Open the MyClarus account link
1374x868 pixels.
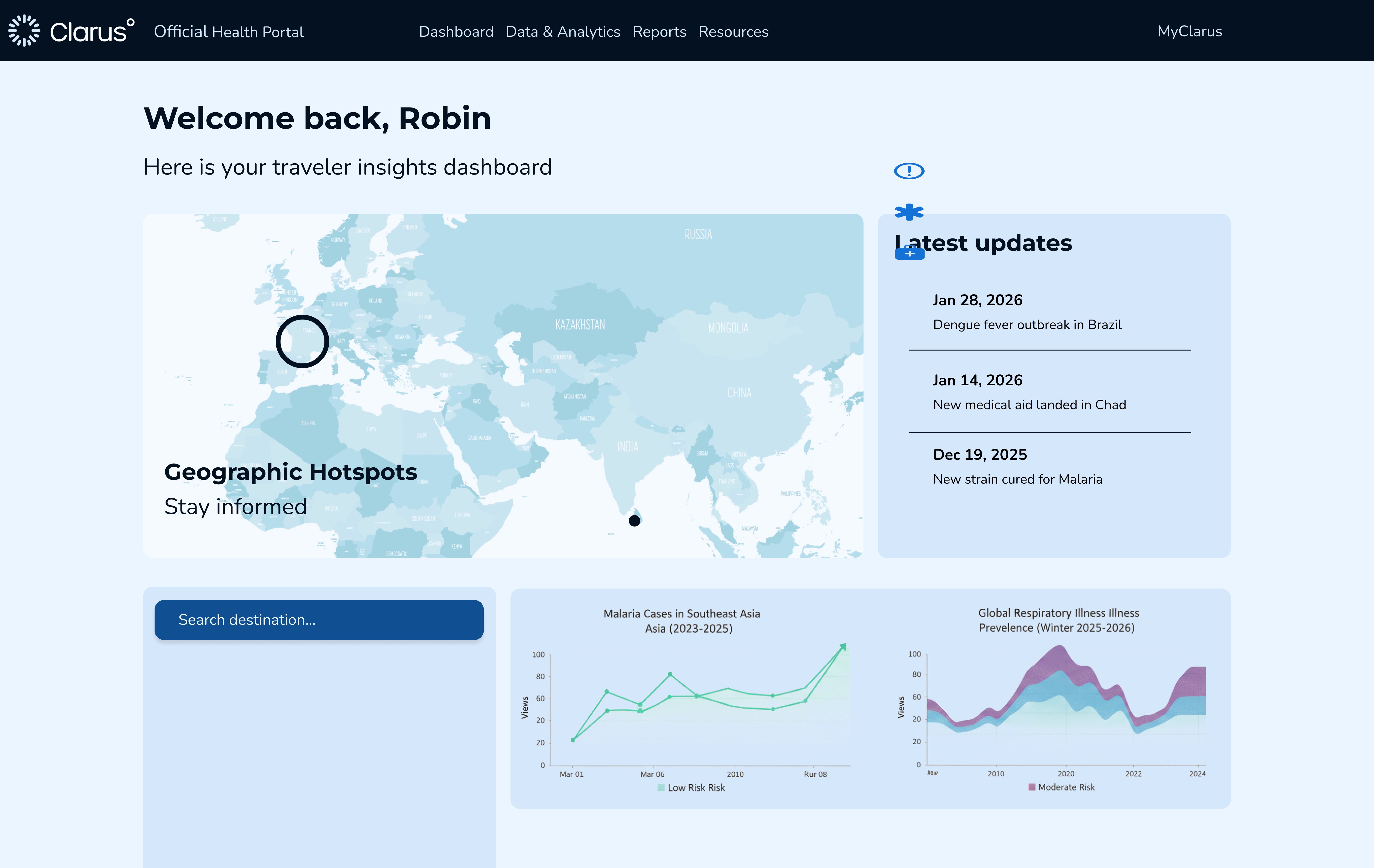(x=1189, y=31)
